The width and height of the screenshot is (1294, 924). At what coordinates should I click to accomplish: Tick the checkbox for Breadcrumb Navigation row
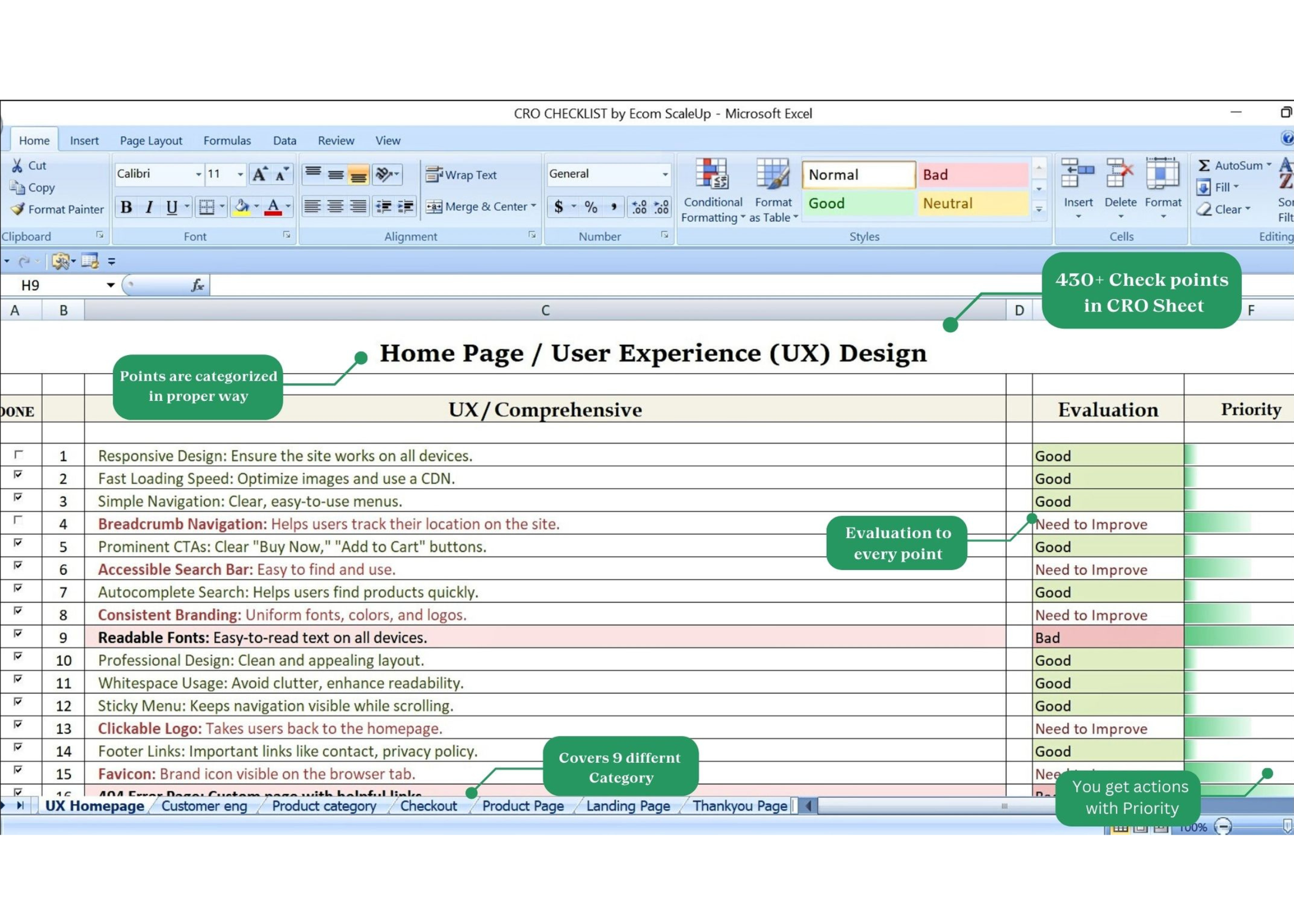click(x=19, y=519)
